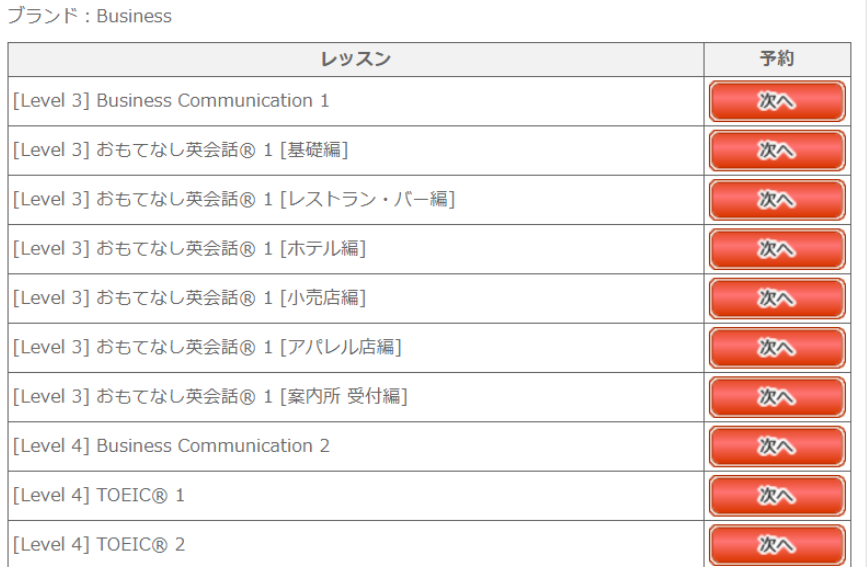This screenshot has height=567, width=868.
Task: Click 次へ for Business Communication 1
Action: pyautogui.click(x=777, y=101)
